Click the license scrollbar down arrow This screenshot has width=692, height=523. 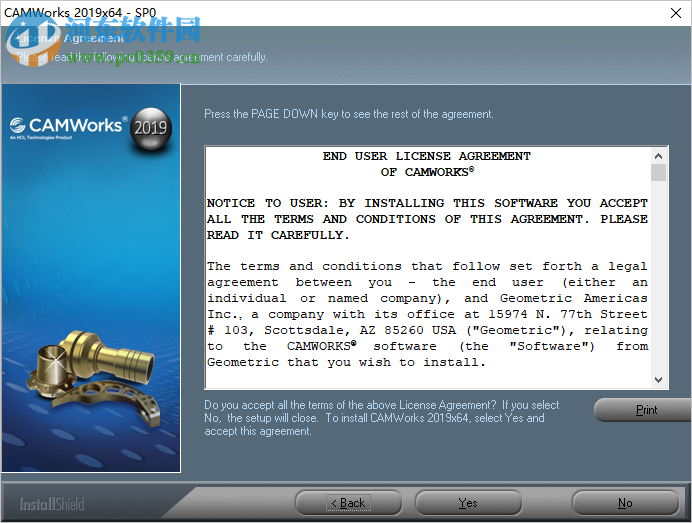coord(658,380)
